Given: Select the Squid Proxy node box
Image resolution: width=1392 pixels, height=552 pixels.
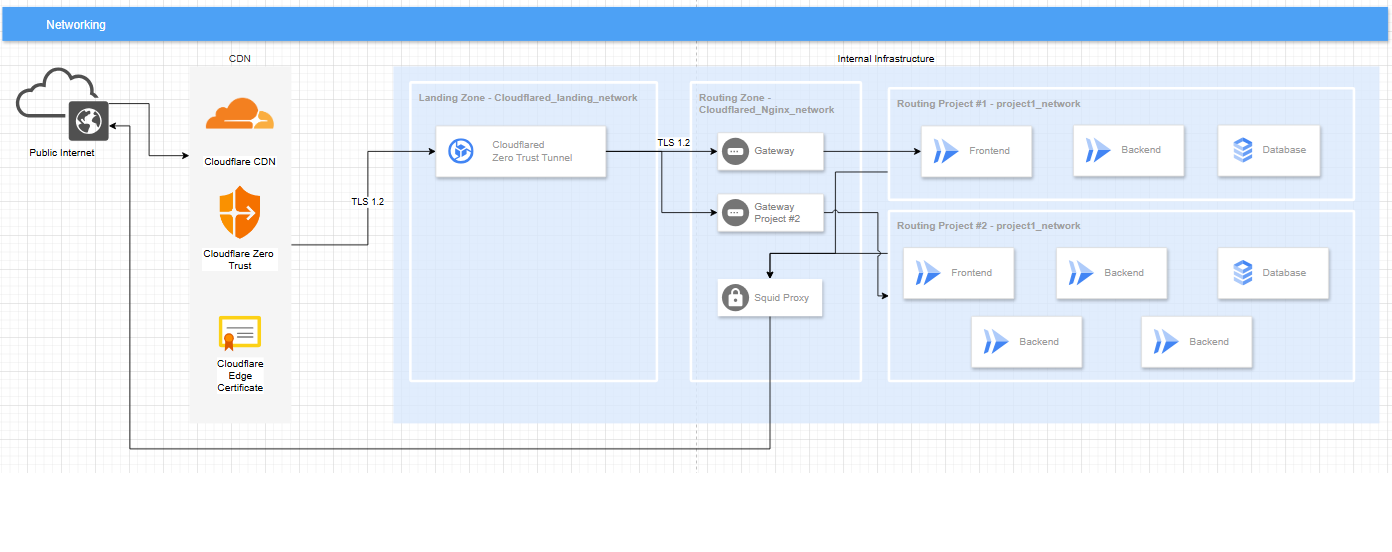Looking at the screenshot, I should click(x=770, y=298).
